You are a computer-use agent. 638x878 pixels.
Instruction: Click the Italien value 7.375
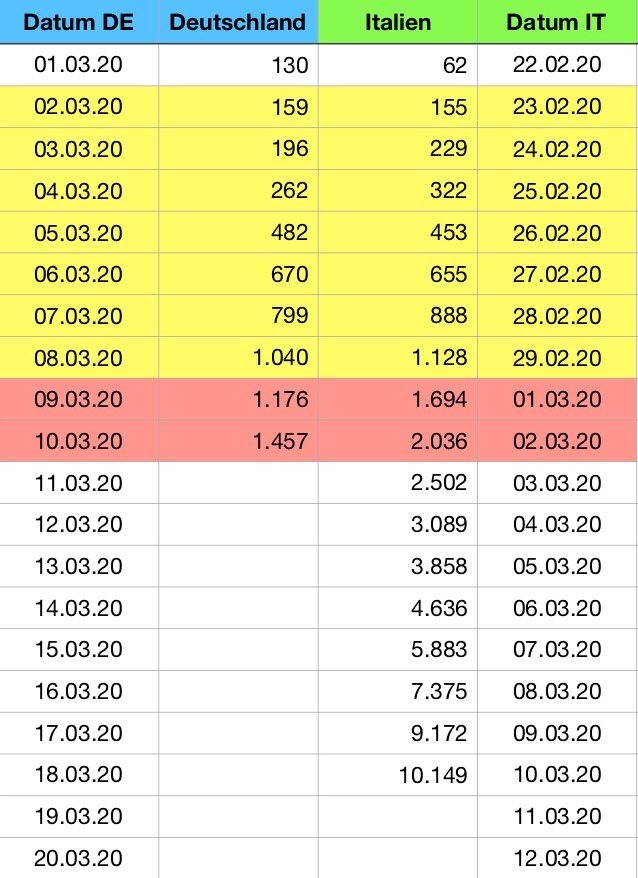pos(398,692)
